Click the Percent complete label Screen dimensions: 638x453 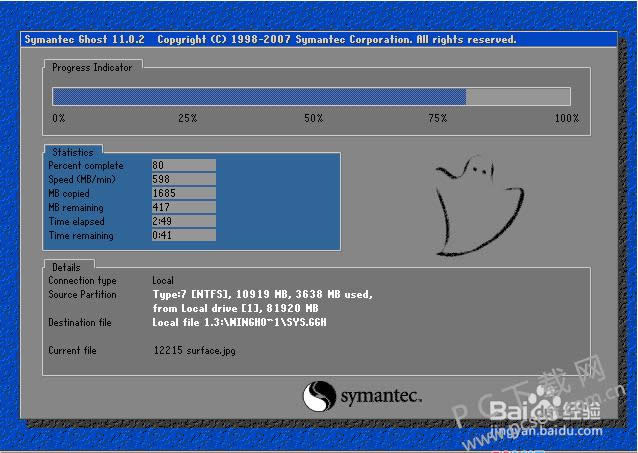(x=86, y=166)
